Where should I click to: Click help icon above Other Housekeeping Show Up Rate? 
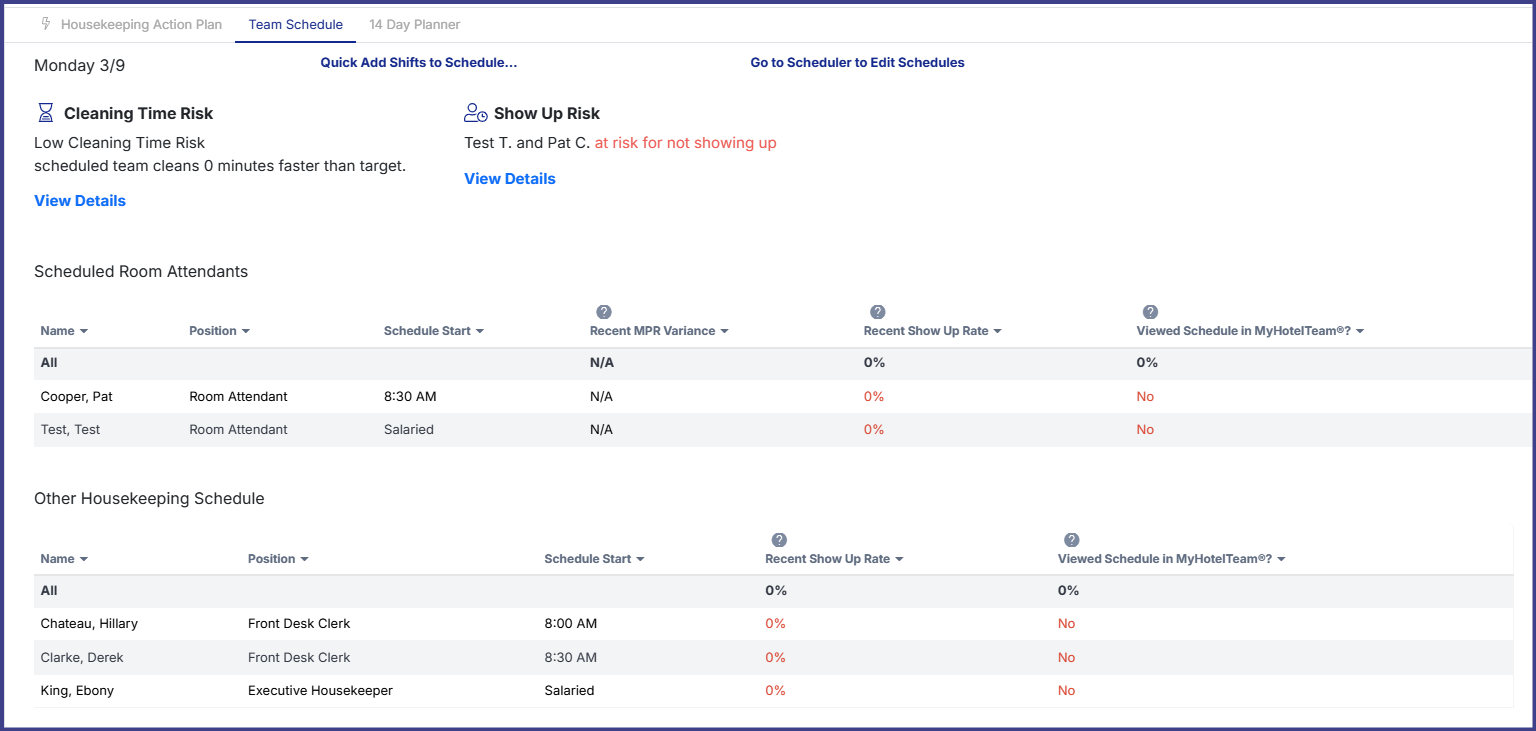tap(780, 540)
